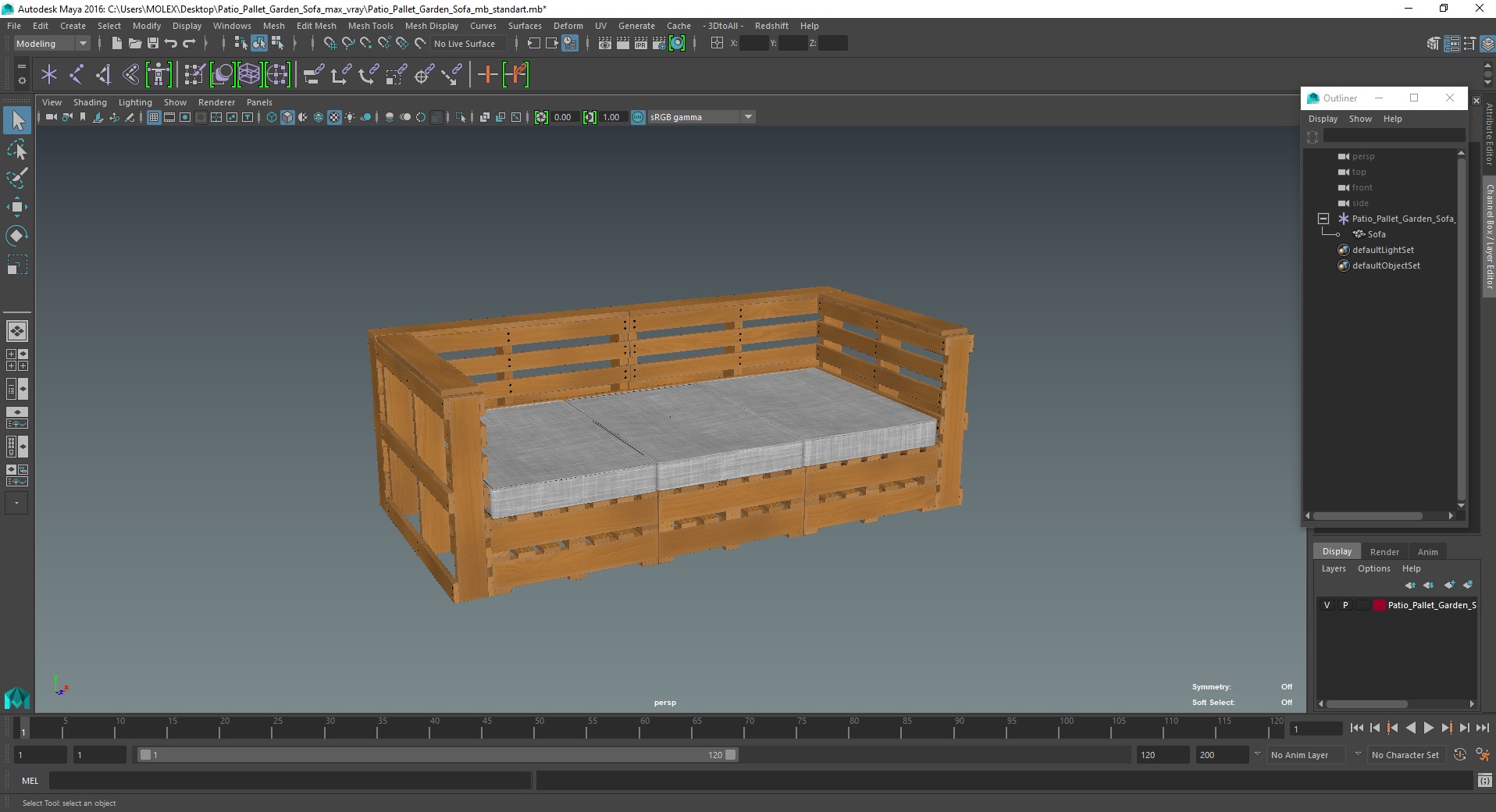Toggle isolate select in viewport
The width and height of the screenshot is (1496, 812).
[461, 117]
